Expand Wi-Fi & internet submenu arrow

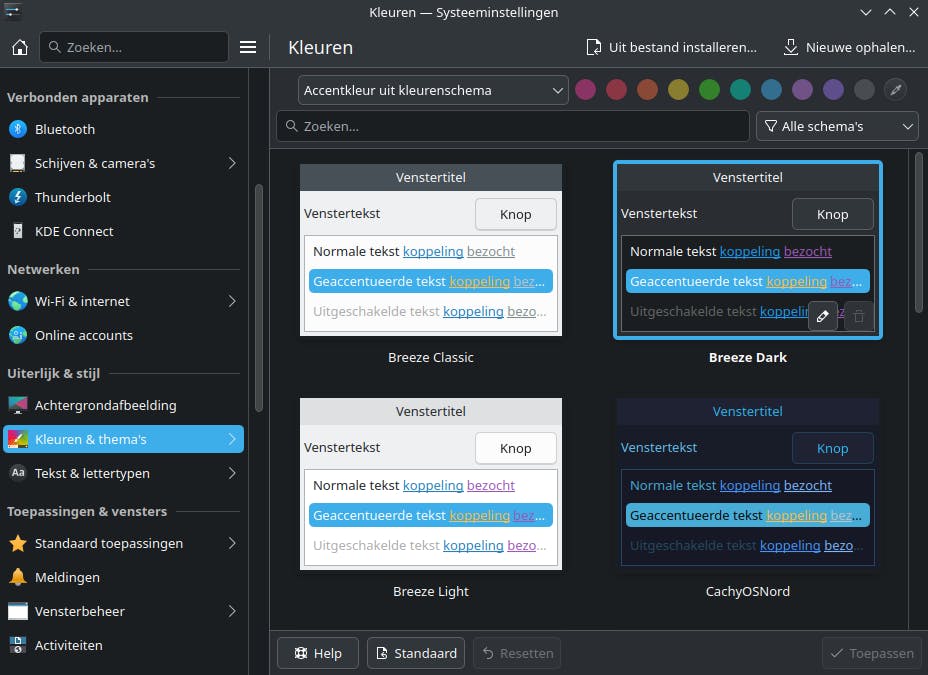click(232, 301)
